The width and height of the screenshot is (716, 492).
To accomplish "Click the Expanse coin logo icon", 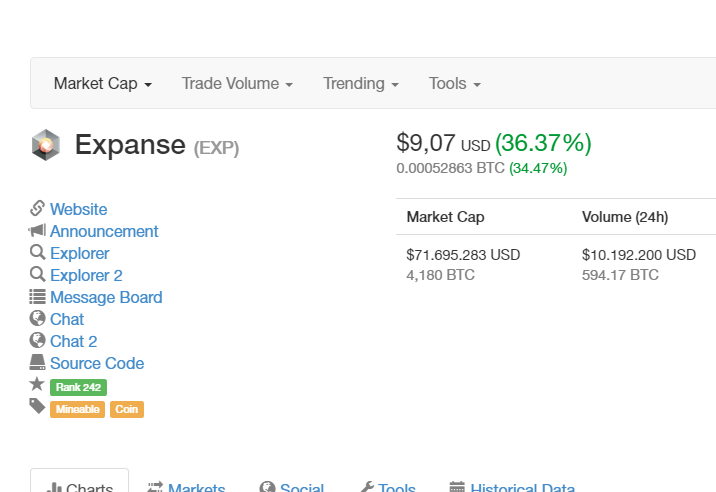I will pyautogui.click(x=46, y=145).
